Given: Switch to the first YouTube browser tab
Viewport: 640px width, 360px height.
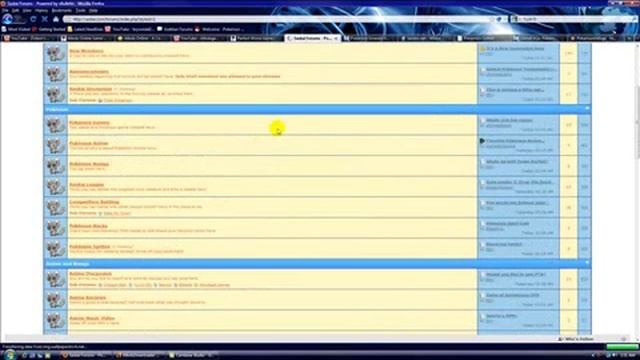Looking at the screenshot, I should coord(29,38).
